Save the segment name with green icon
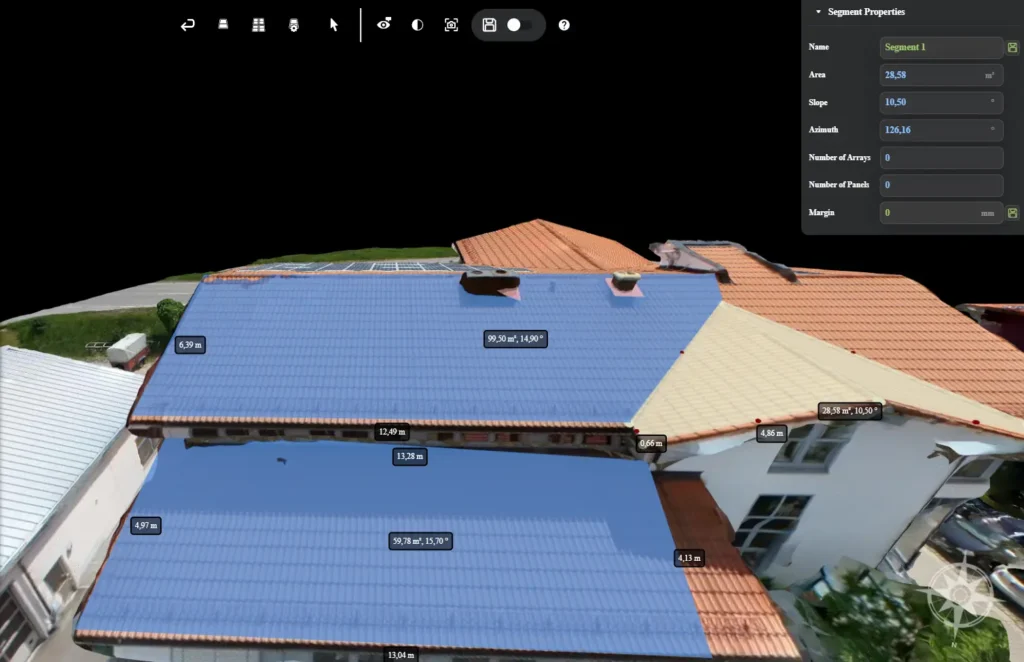The image size is (1024, 662). coord(1012,47)
